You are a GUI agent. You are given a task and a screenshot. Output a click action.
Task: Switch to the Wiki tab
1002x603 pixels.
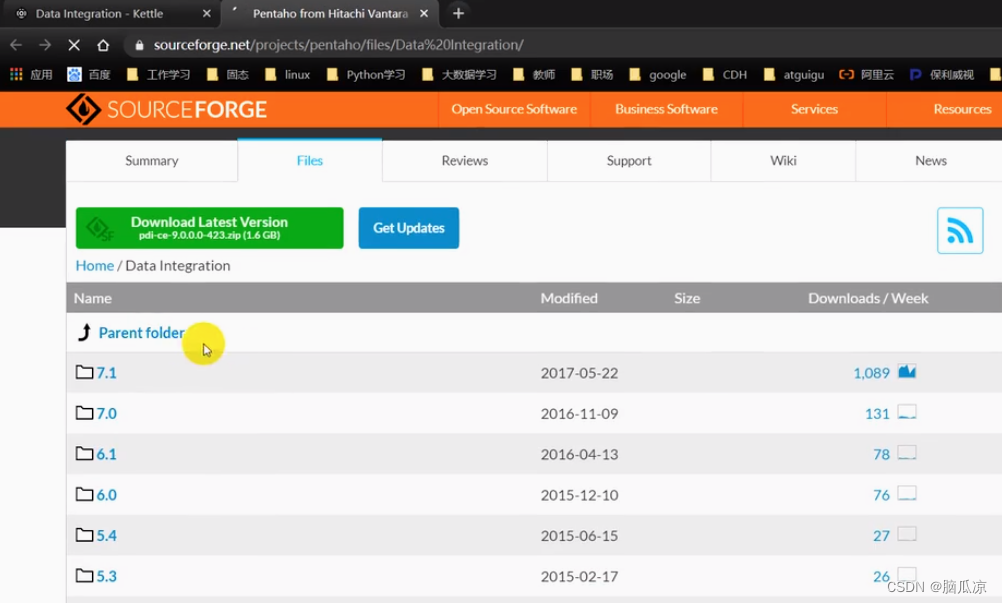(783, 161)
